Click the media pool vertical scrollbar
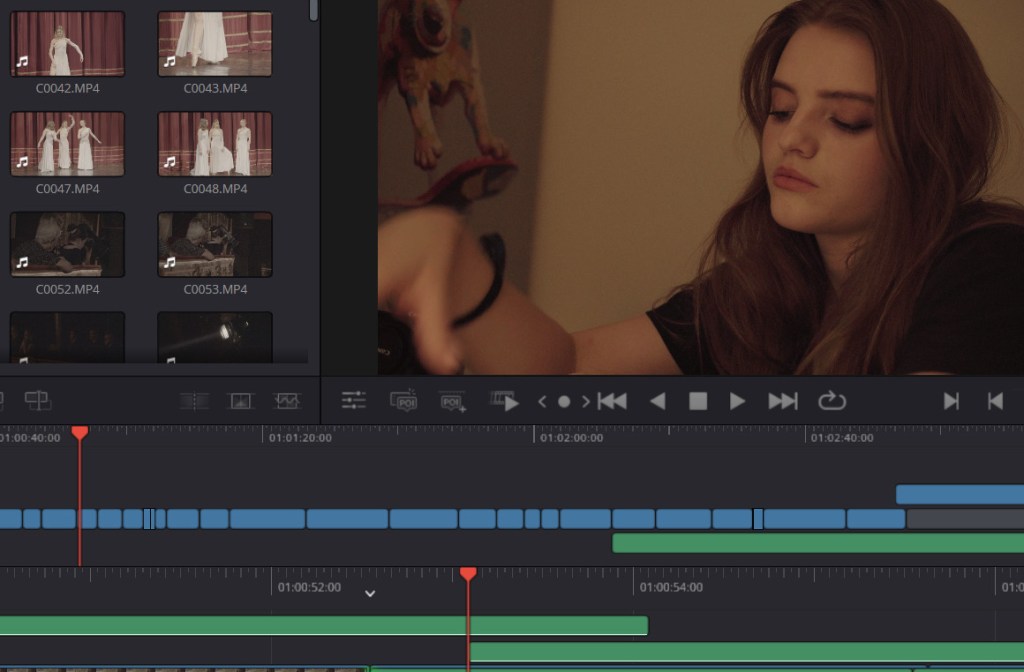Image resolution: width=1024 pixels, height=672 pixels. [314, 10]
